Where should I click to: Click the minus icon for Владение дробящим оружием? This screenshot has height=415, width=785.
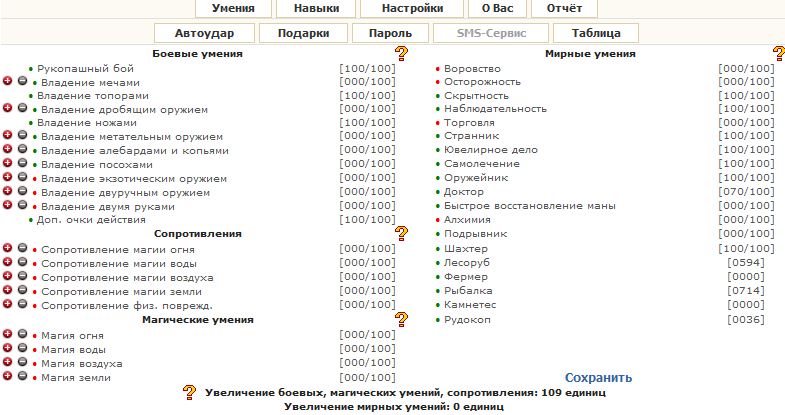pyautogui.click(x=22, y=108)
